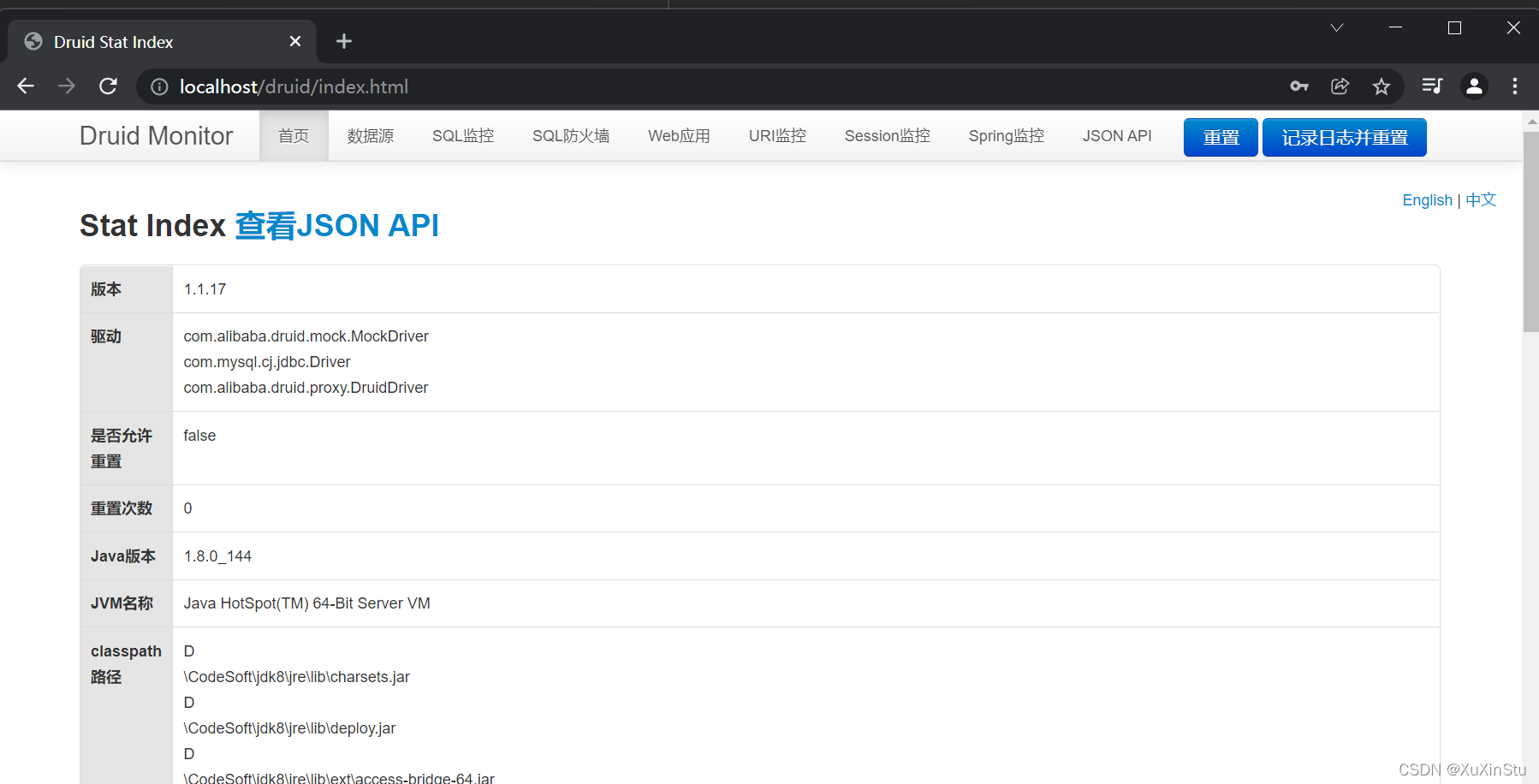
Task: Open the JSON API nav item
Action: point(1117,136)
